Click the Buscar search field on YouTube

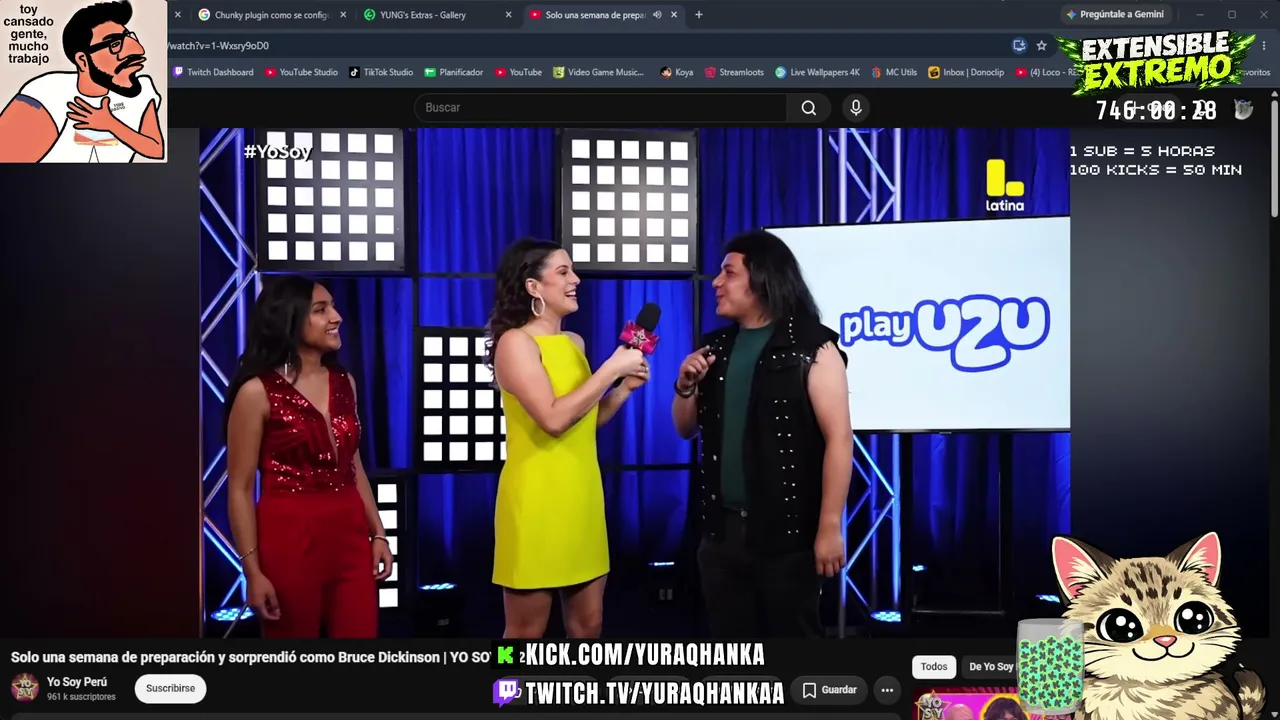click(x=601, y=108)
